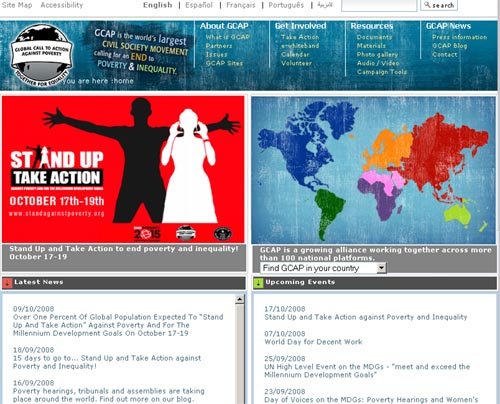Click the Stand Up Take Action banner image
The width and height of the screenshot is (500, 404).
(123, 169)
